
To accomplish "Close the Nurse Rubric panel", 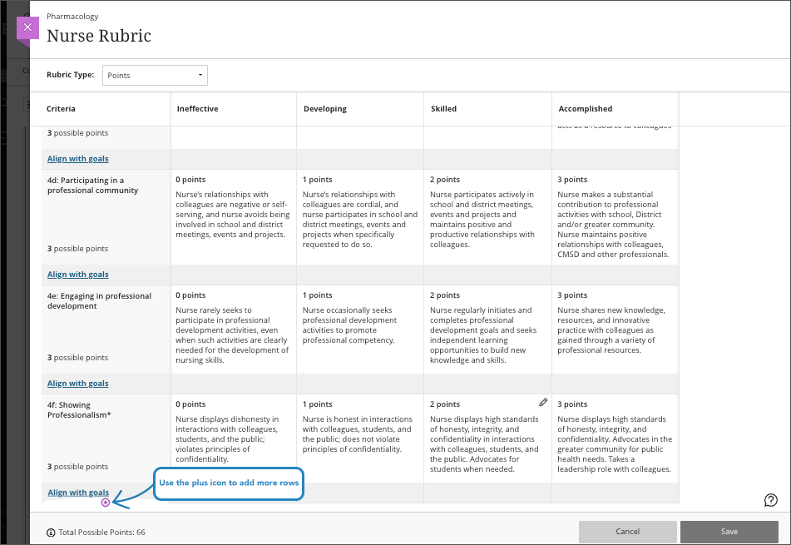I will pos(27,28).
